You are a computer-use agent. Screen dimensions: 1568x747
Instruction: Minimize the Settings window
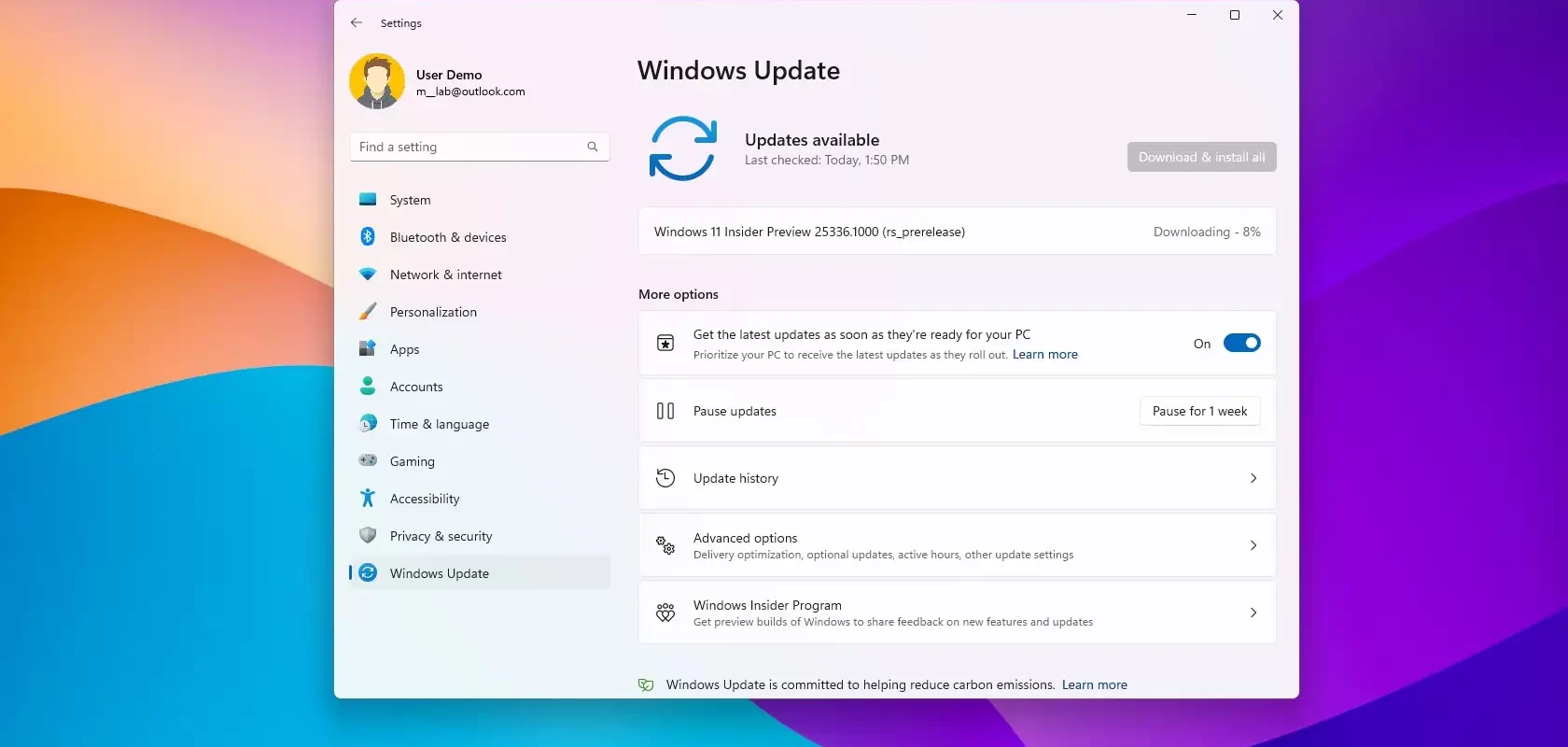pos(1192,15)
